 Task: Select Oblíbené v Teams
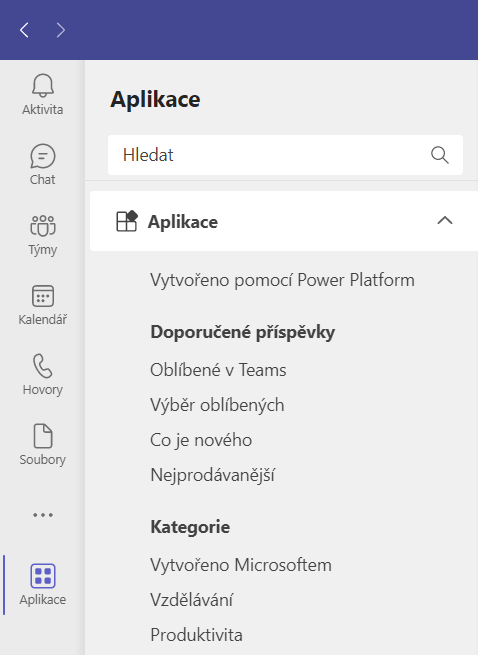(218, 370)
